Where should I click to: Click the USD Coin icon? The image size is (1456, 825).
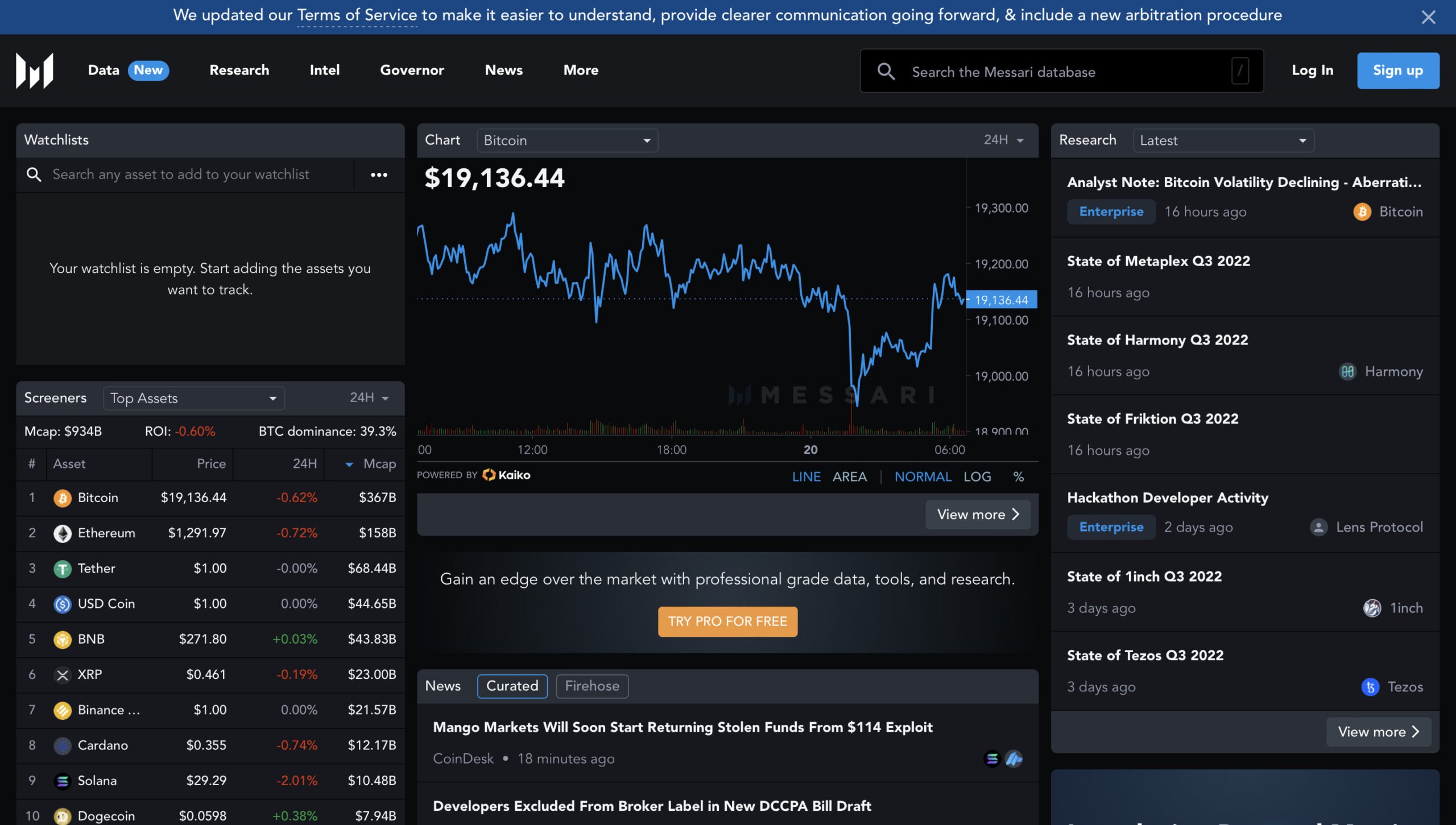[x=63, y=604]
